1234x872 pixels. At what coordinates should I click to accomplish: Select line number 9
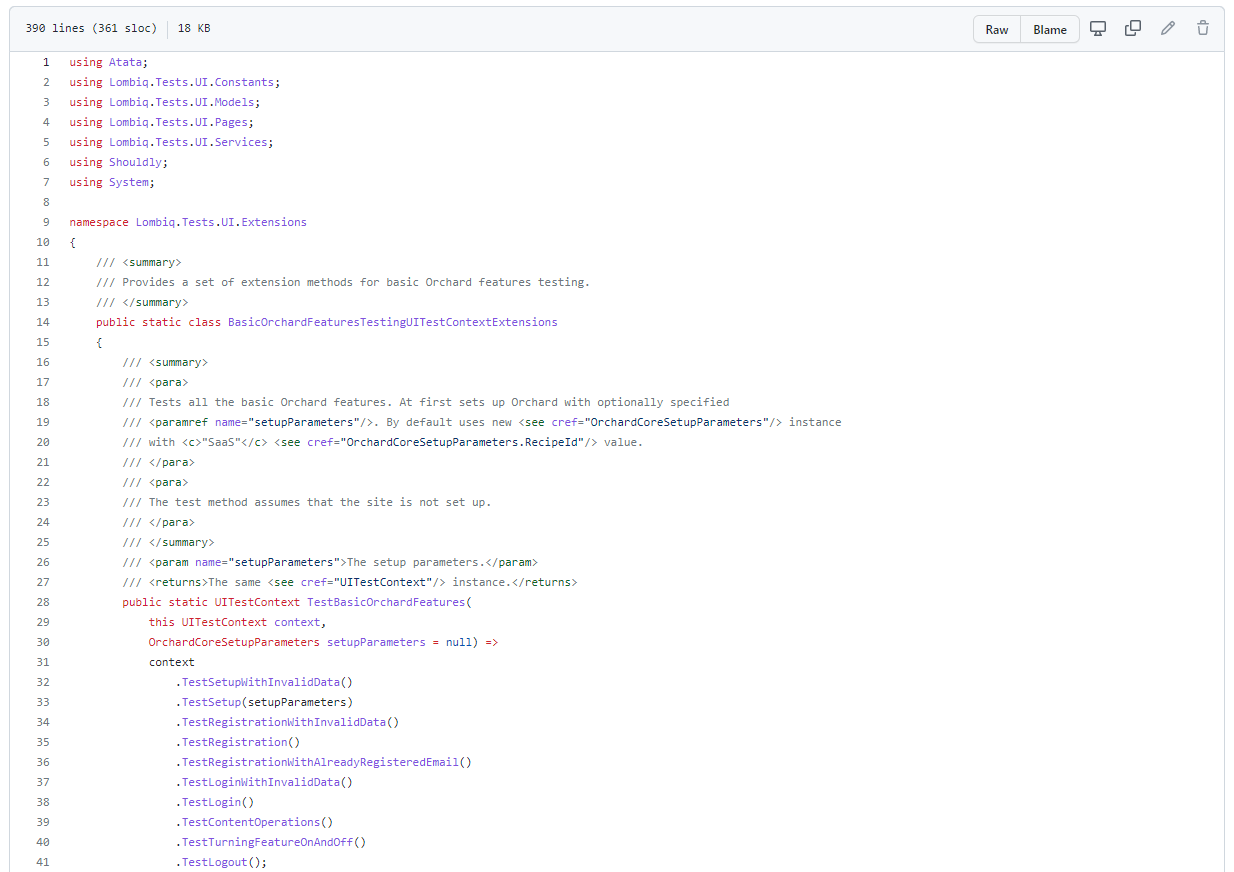[45, 222]
